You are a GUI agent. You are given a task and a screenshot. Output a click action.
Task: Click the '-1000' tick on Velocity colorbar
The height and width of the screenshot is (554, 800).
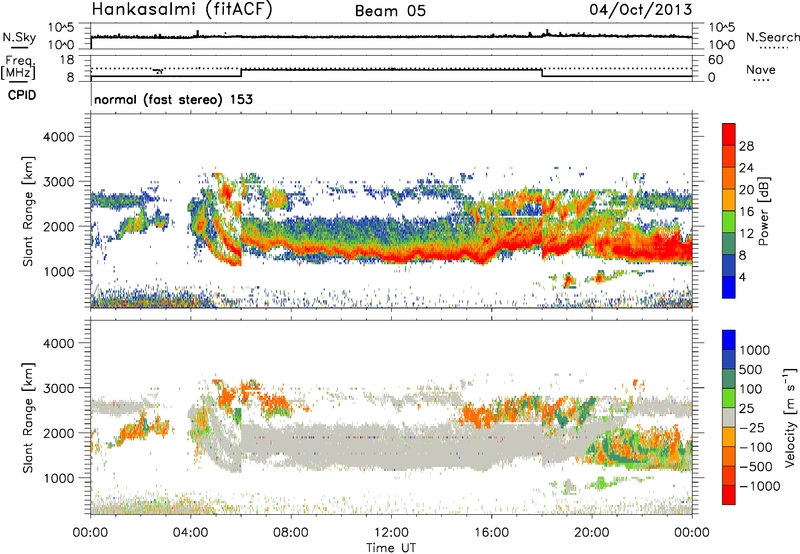tap(760, 486)
